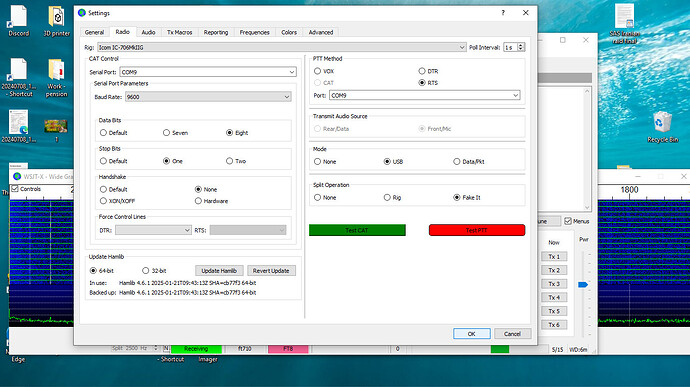Click the FT8 mode indicator in status bar
Viewport: 690px width, 387px height.
point(288,349)
